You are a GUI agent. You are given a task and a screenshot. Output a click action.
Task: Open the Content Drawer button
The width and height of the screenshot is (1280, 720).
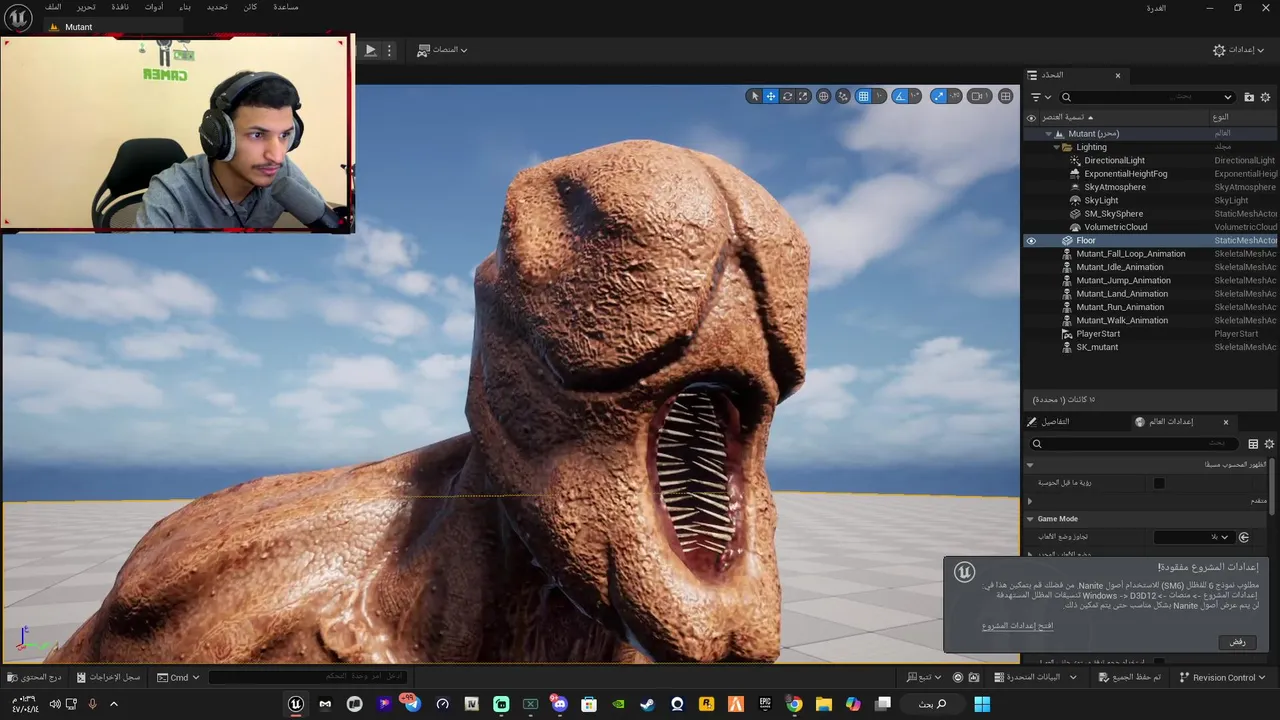[x=34, y=677]
